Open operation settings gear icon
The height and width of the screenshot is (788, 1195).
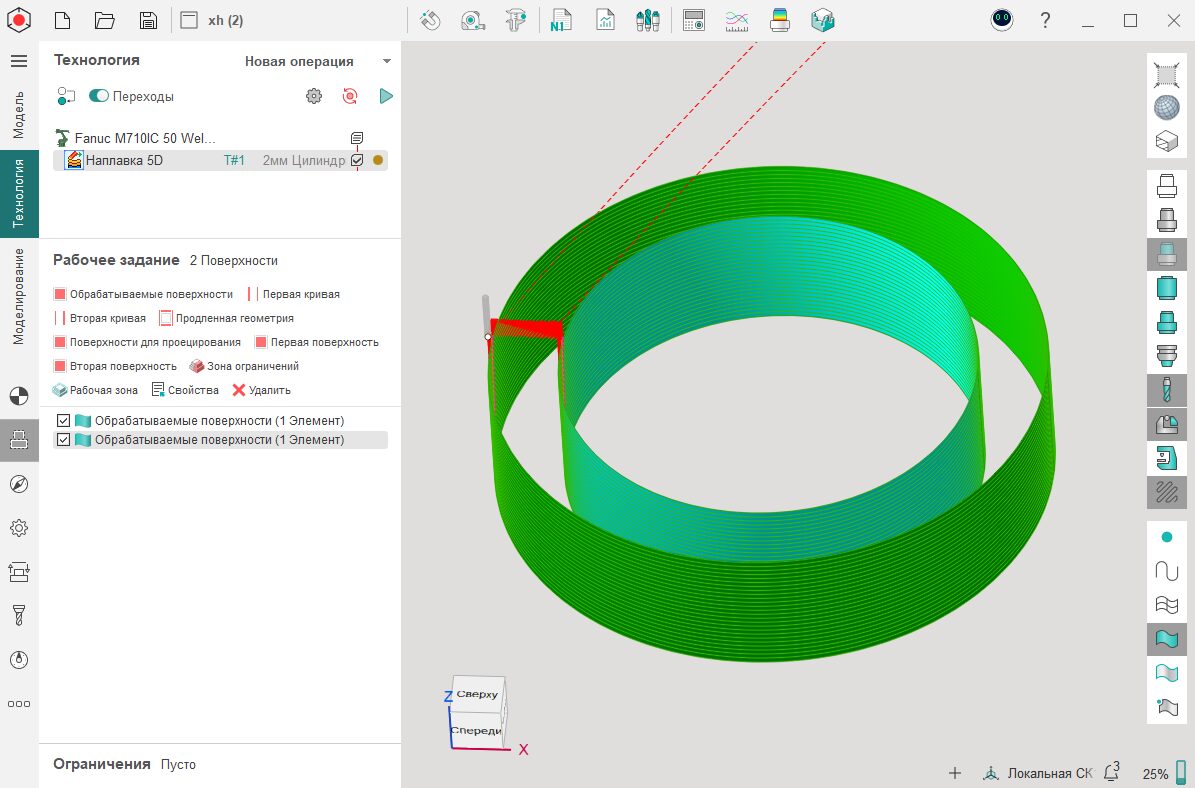[314, 96]
